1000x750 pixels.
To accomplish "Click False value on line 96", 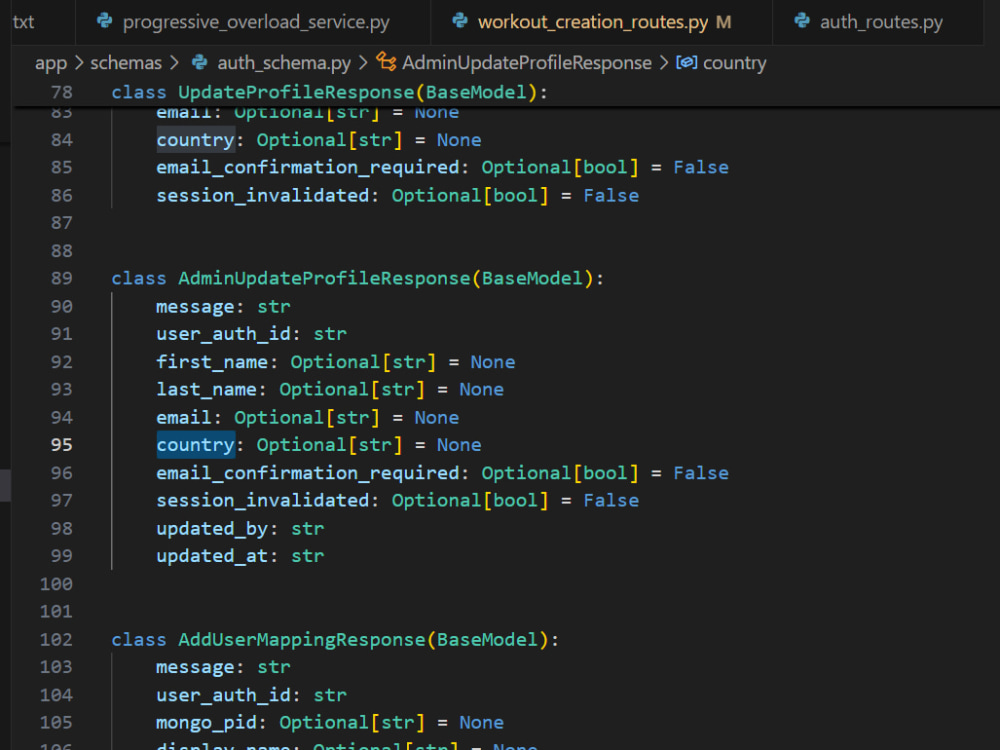I will (x=701, y=473).
